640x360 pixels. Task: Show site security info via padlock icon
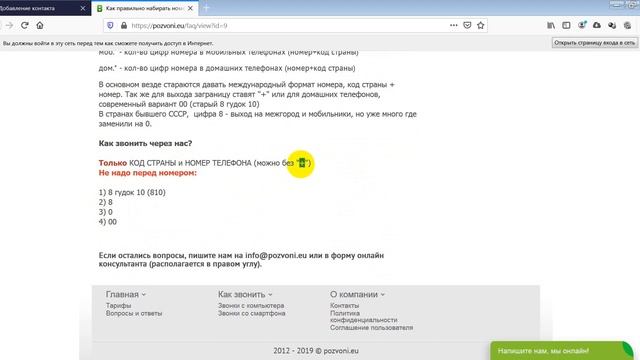pos(124,25)
